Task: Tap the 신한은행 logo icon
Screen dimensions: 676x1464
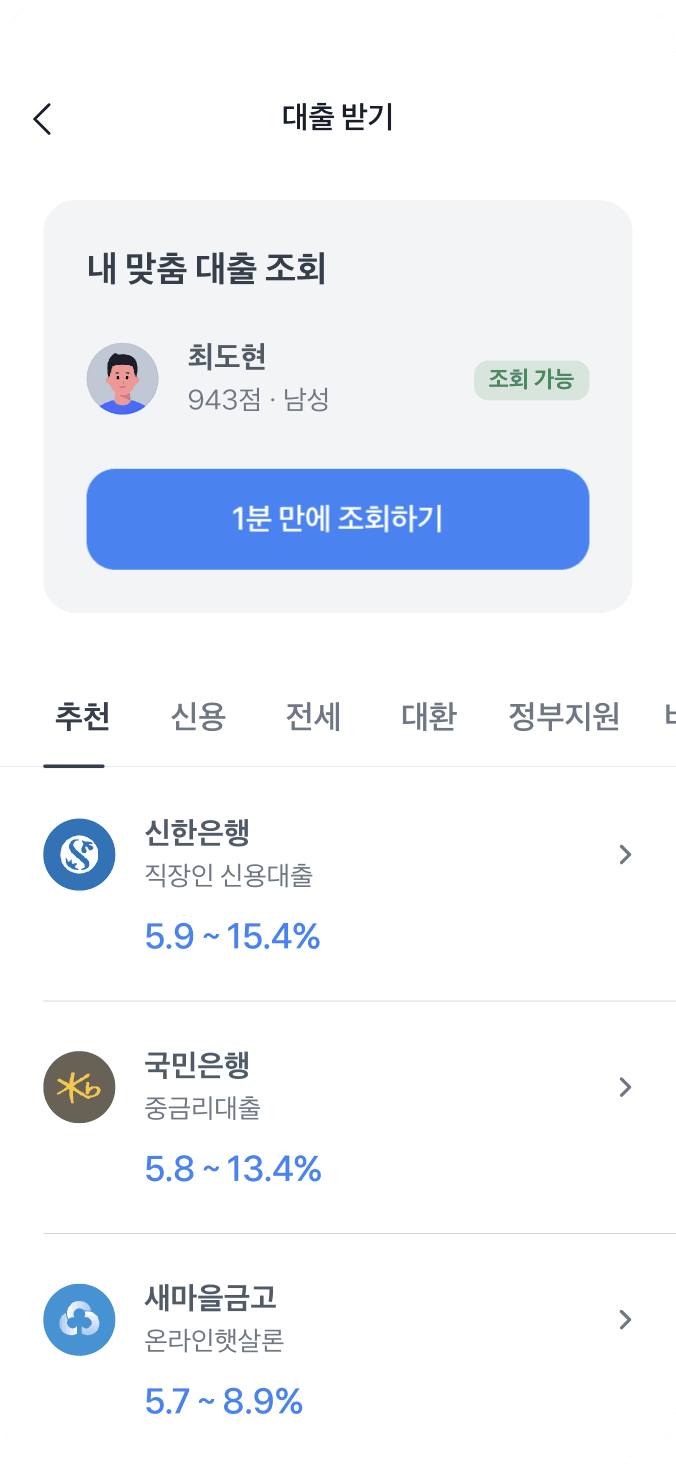Action: (80, 855)
